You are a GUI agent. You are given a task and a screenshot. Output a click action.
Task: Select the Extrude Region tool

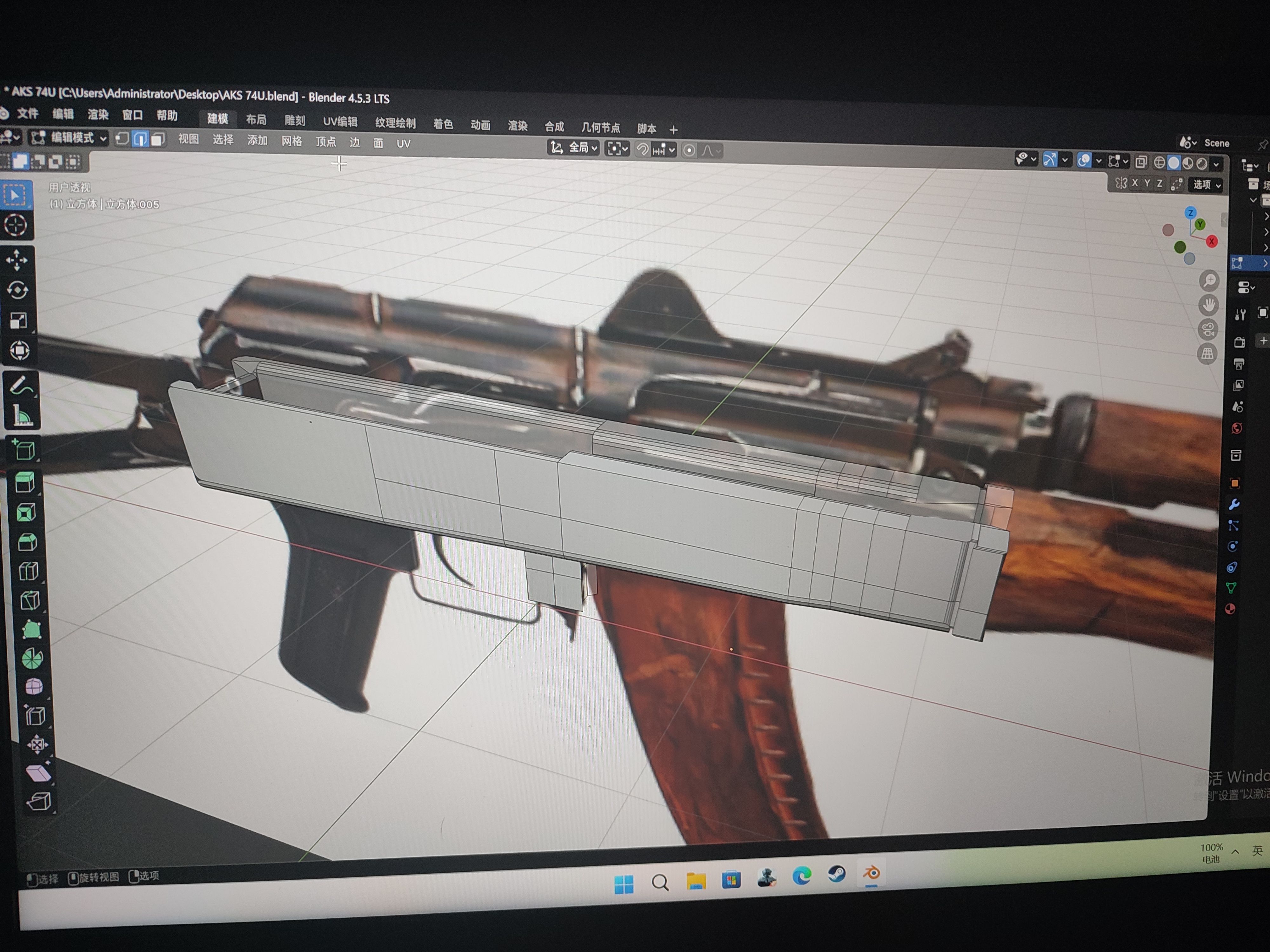point(25,482)
